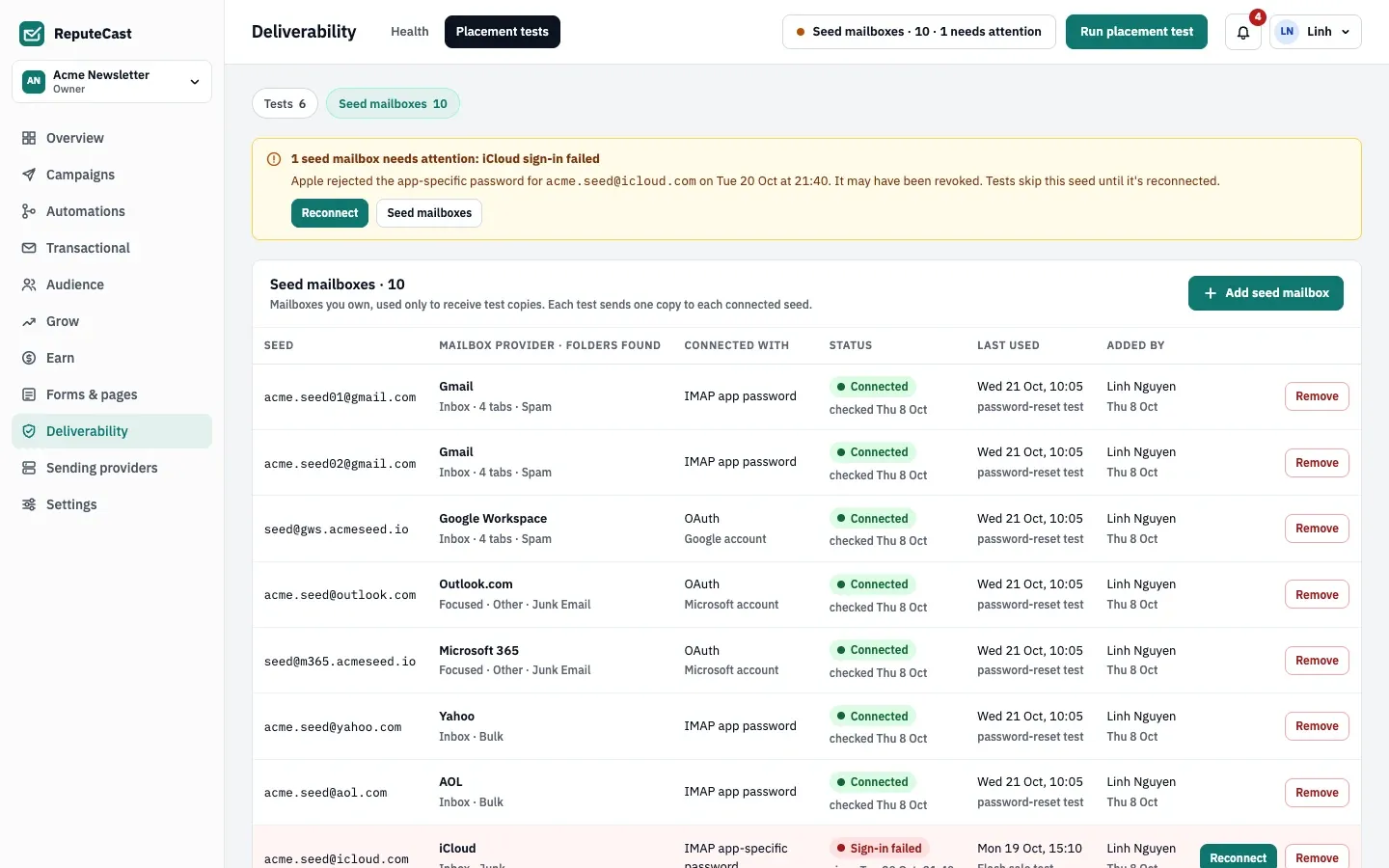Image resolution: width=1389 pixels, height=868 pixels.
Task: Remove the acme.seed01@gmail.com seed
Action: click(1317, 396)
